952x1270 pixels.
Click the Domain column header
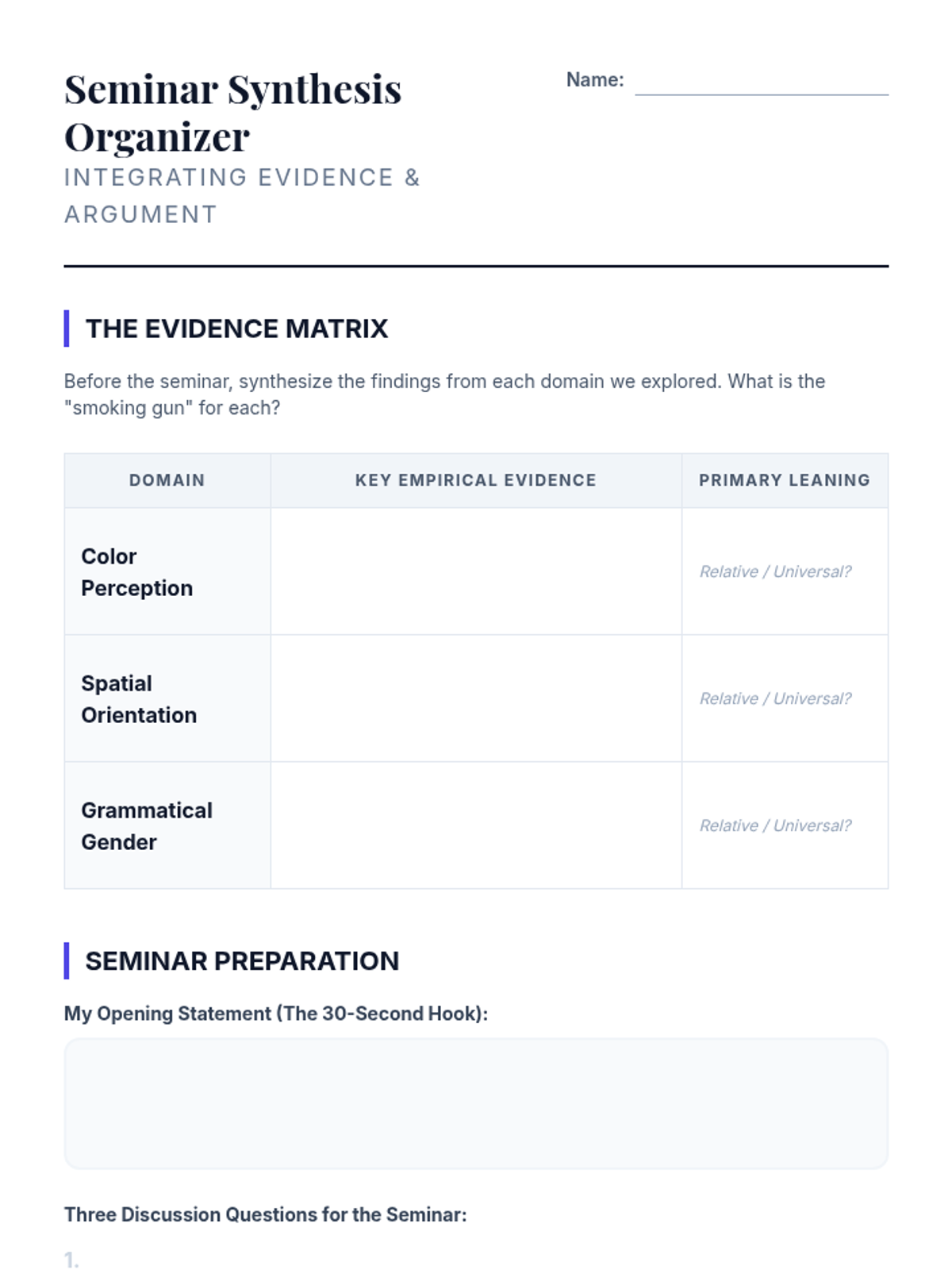(167, 480)
